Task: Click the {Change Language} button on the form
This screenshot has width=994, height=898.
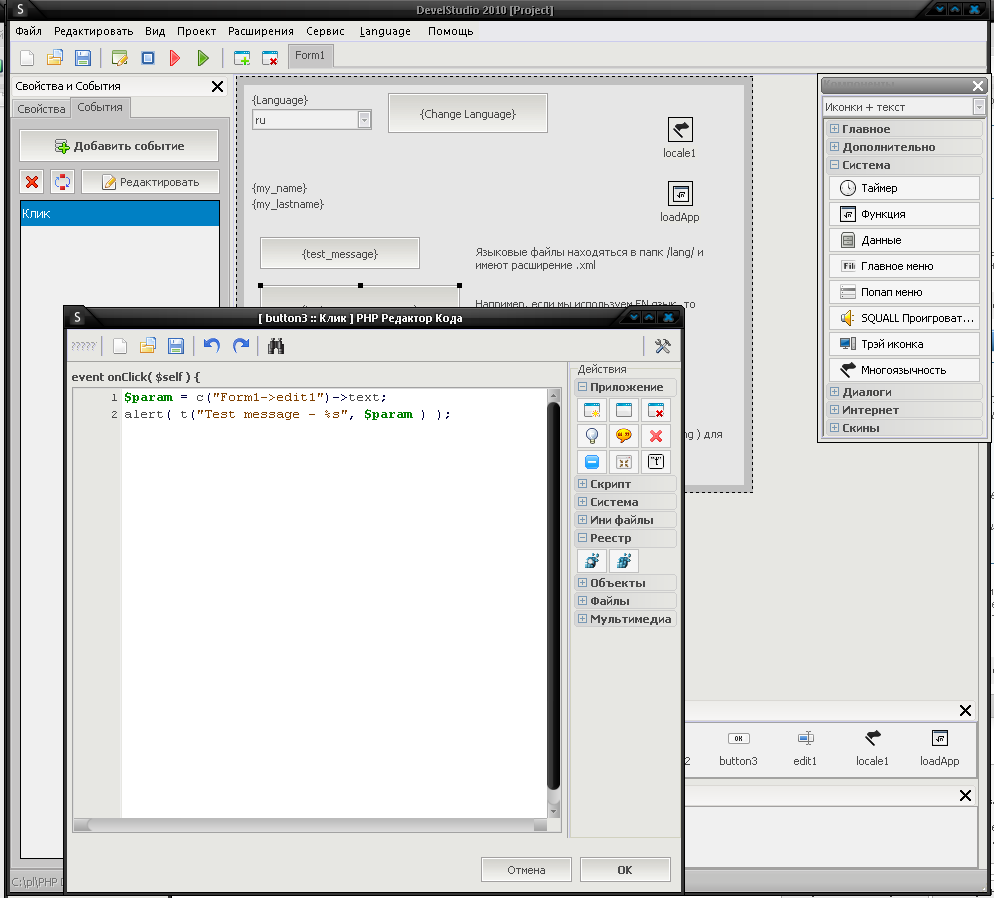Action: (468, 114)
